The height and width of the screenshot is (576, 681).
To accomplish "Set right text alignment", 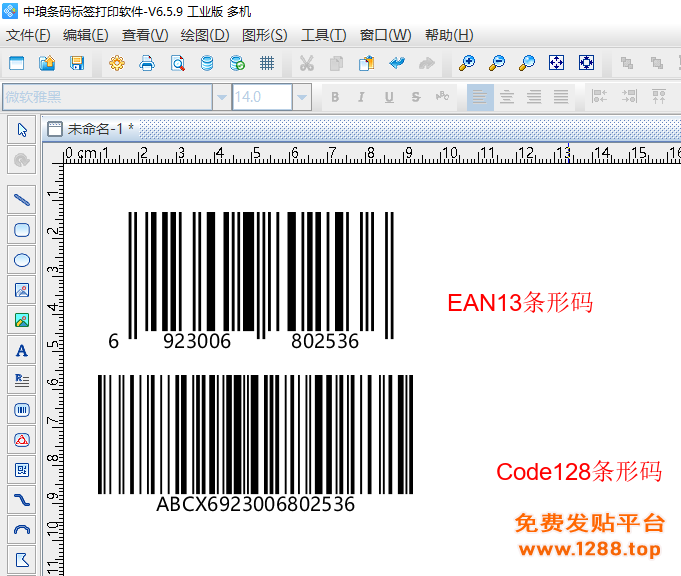I will 534,97.
